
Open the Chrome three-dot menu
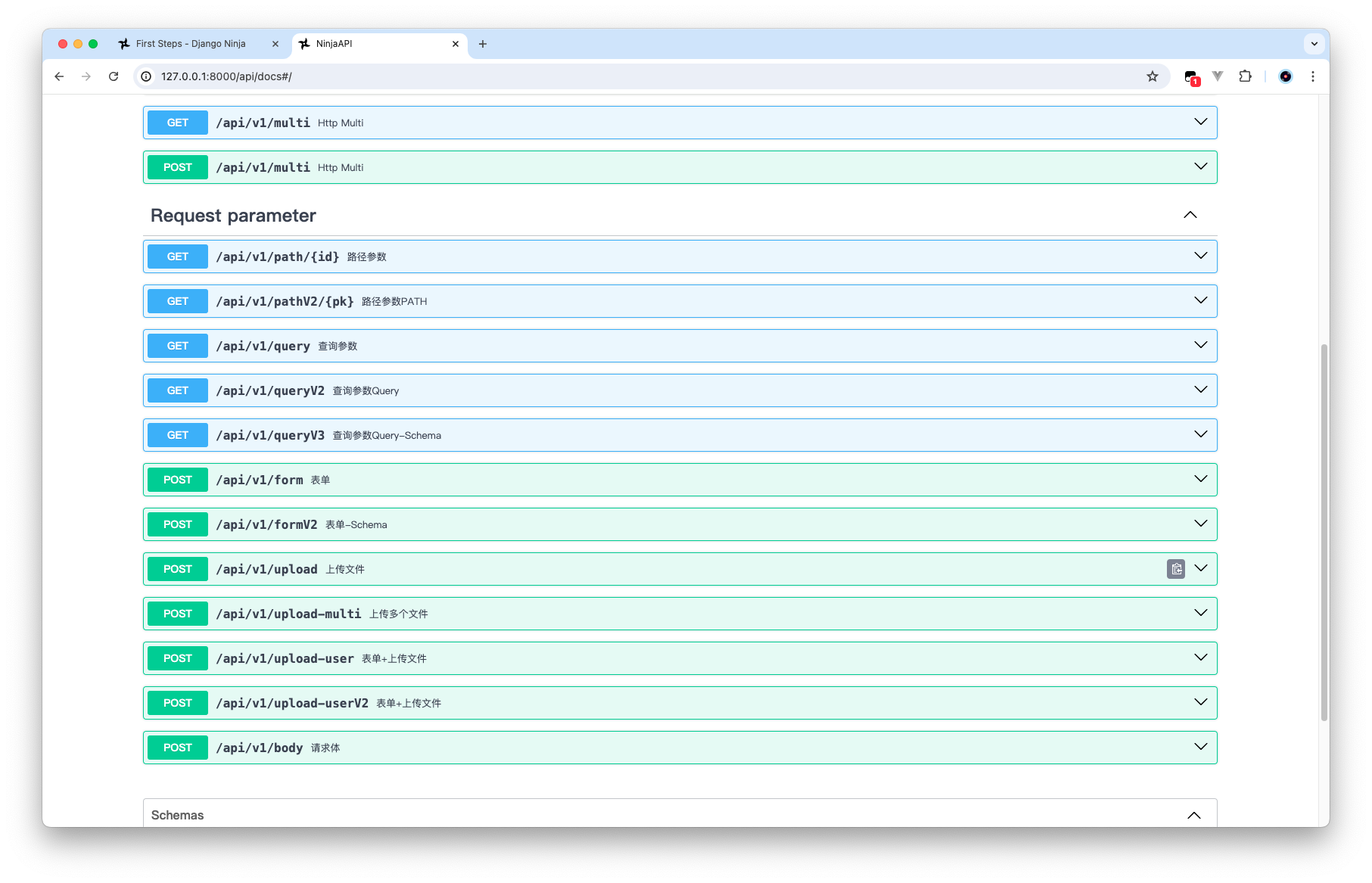1313,76
